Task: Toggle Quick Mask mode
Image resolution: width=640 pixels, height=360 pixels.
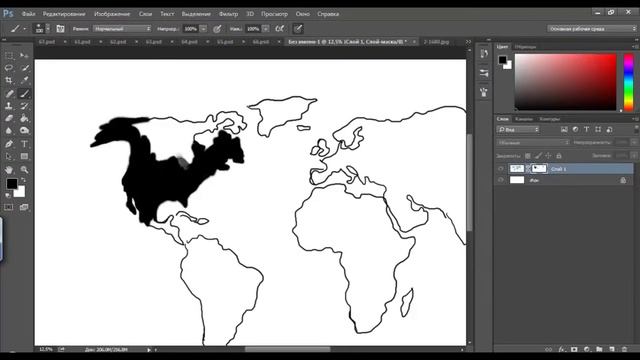Action: (9, 207)
